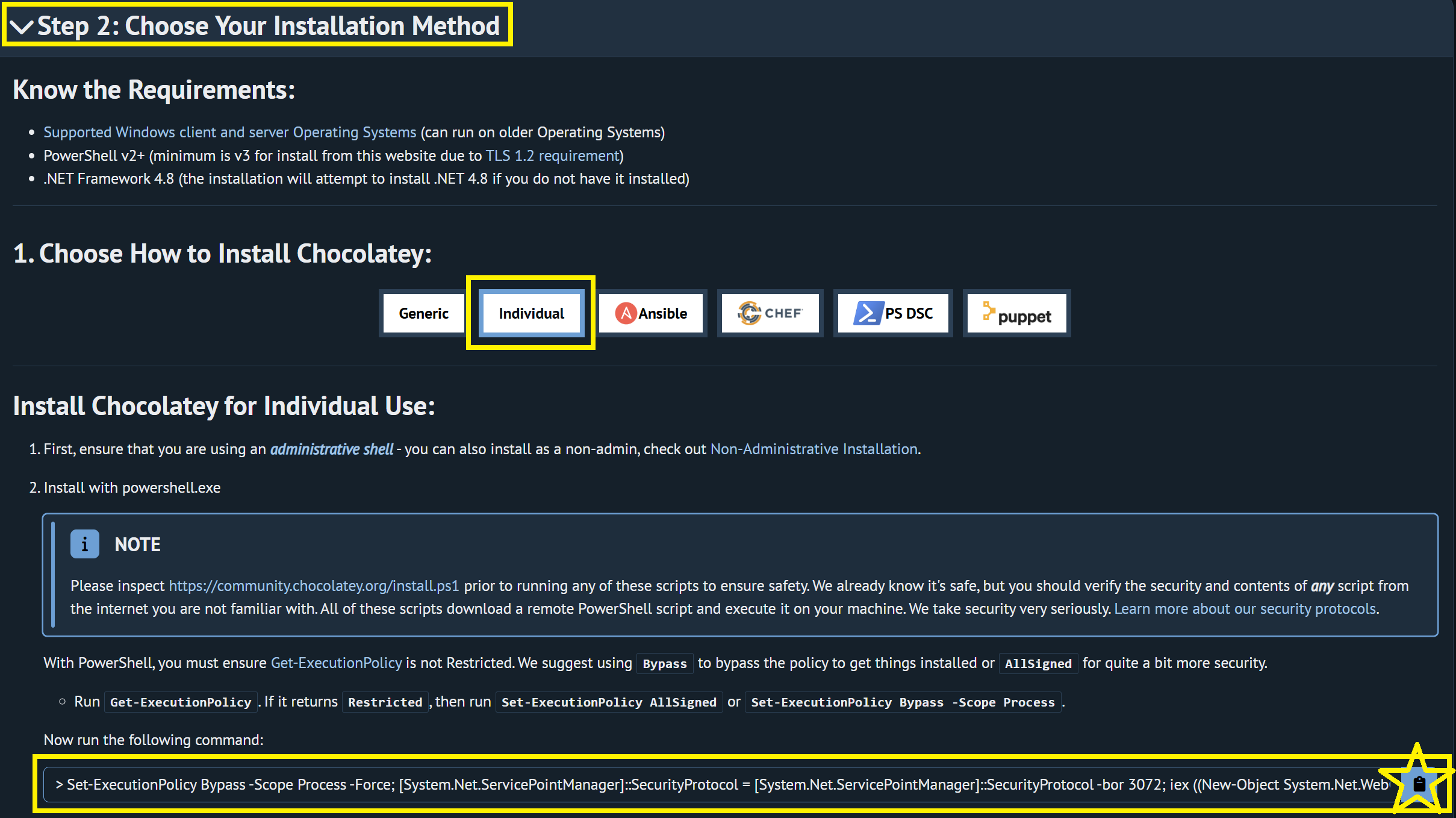Viewport: 1456px width, 818px height.
Task: Click the Chef logo icon
Action: point(750,313)
